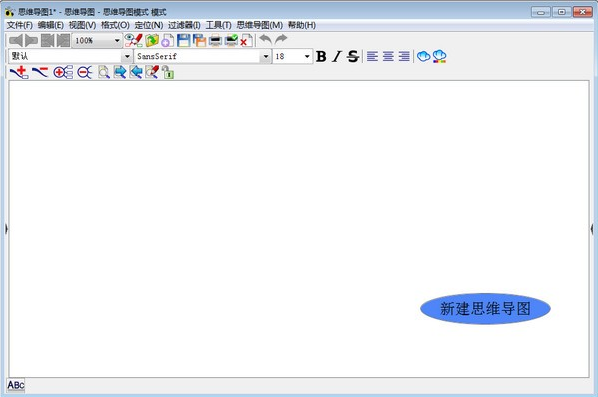Minimize the mind map window
This screenshot has width=598, height=397.
(541, 12)
